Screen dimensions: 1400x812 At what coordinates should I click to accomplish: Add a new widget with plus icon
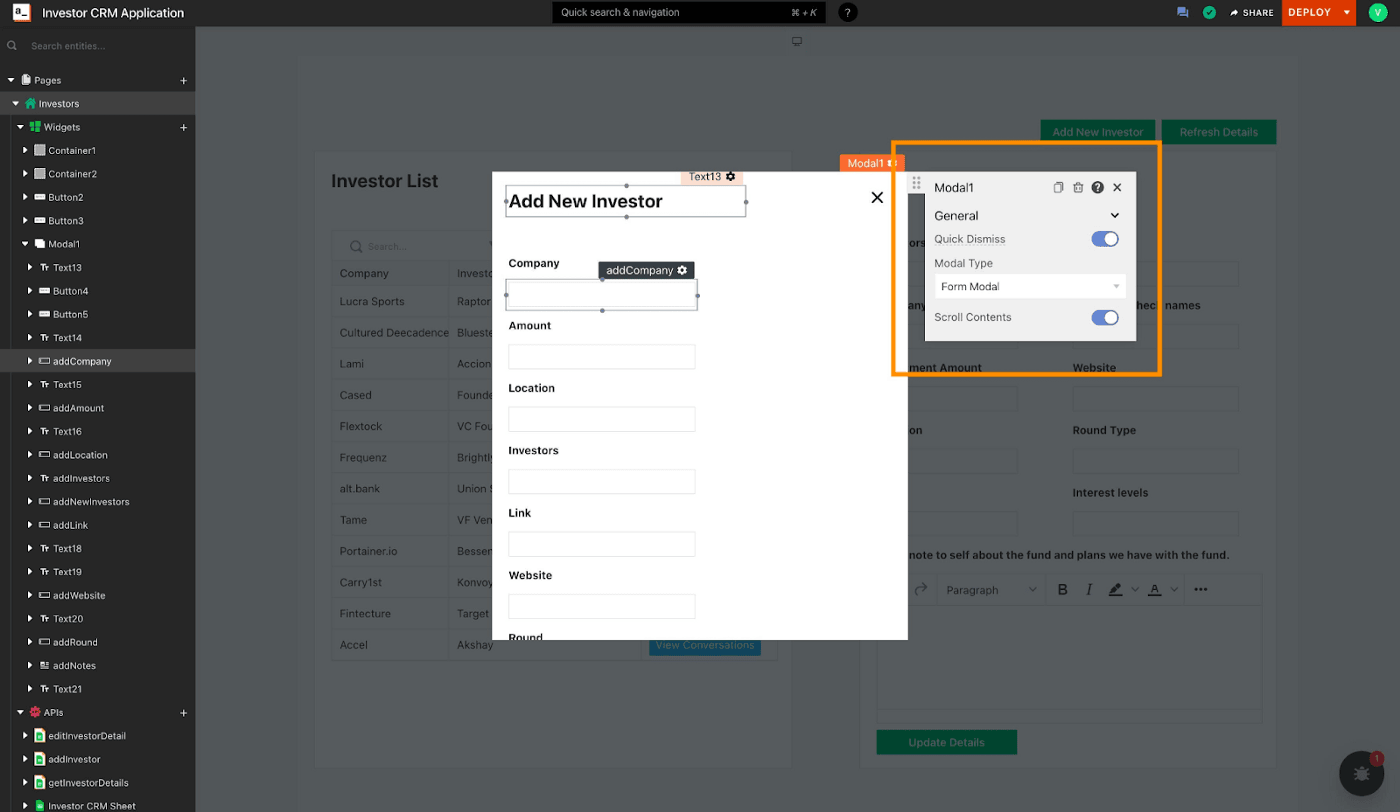[x=183, y=128]
